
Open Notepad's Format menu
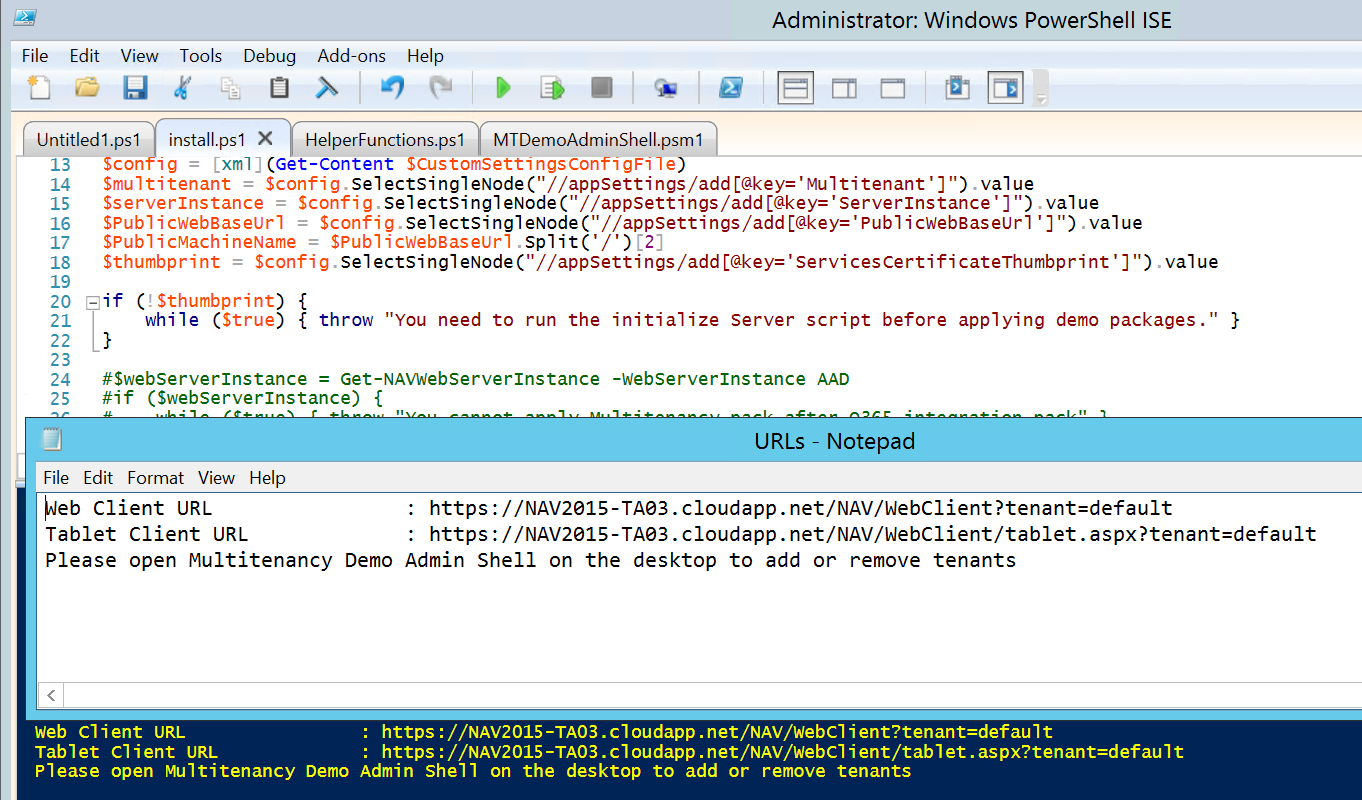tap(155, 478)
